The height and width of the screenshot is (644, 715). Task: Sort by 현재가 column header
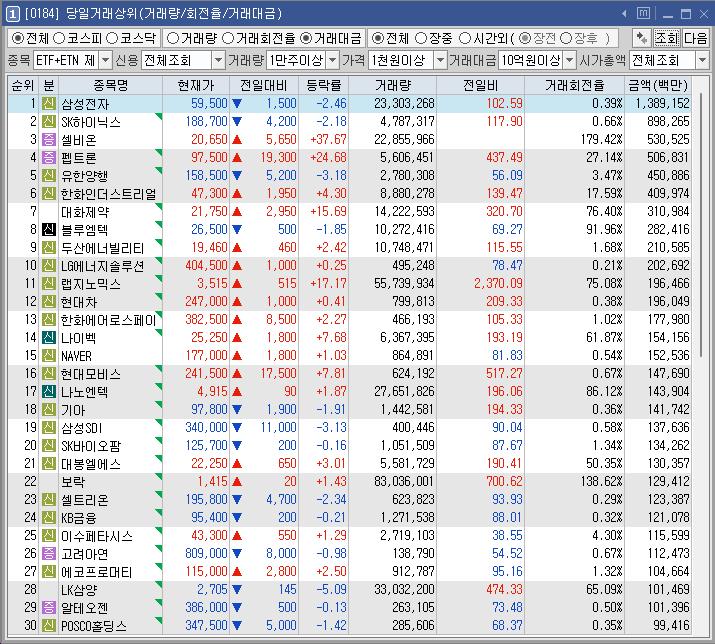pos(196,85)
